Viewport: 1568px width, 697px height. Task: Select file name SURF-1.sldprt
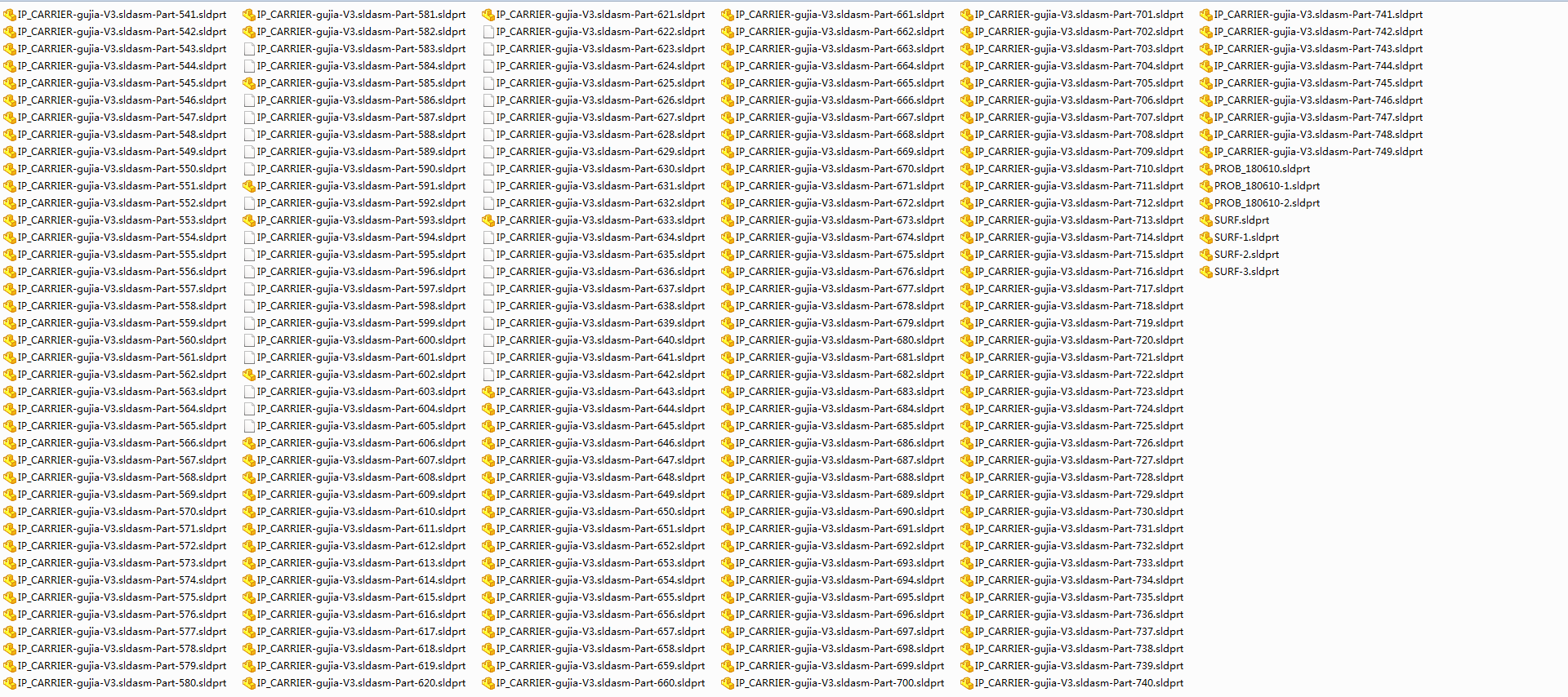[x=1246, y=238]
